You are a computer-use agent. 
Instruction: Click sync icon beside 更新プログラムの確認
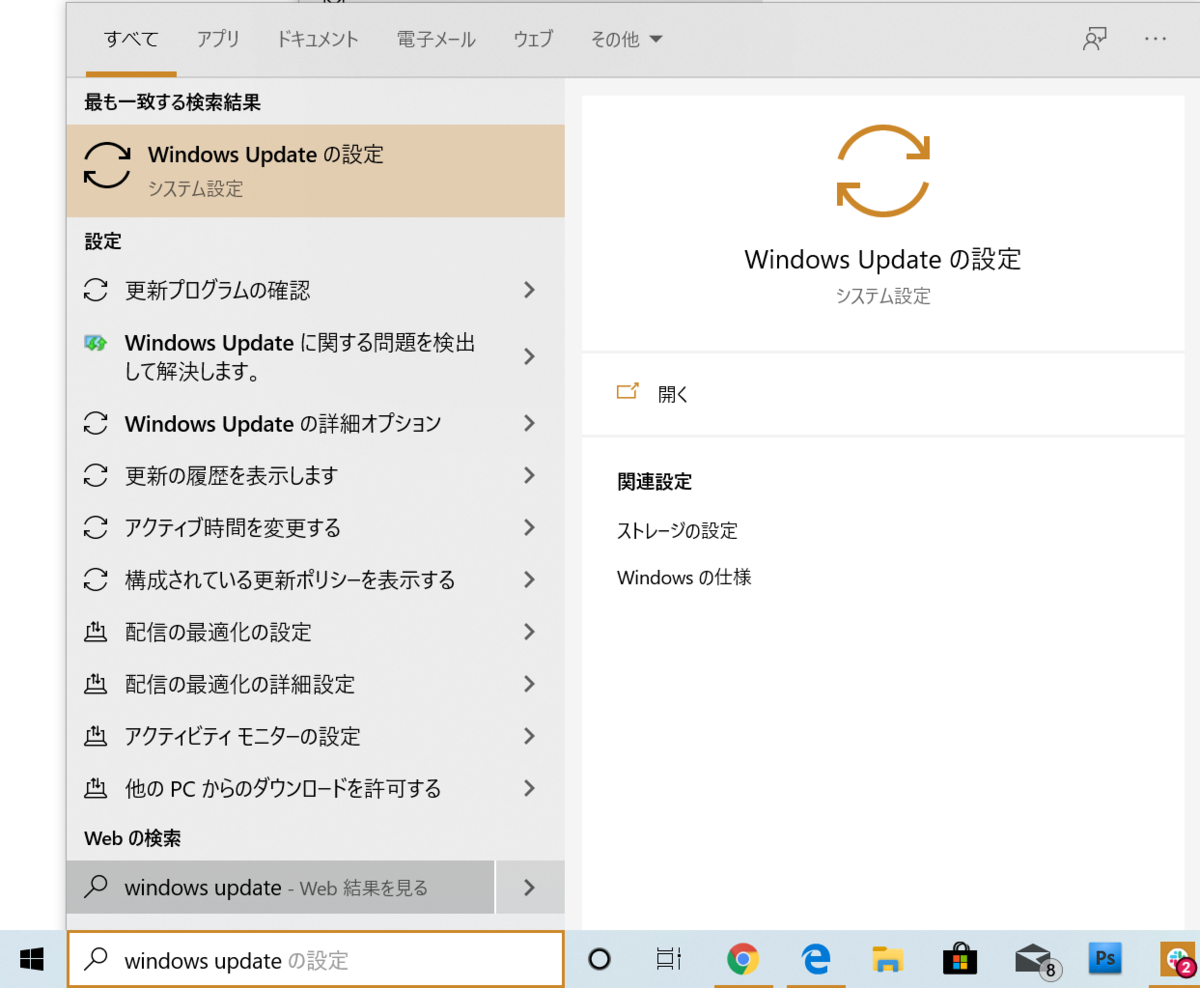[95, 291]
